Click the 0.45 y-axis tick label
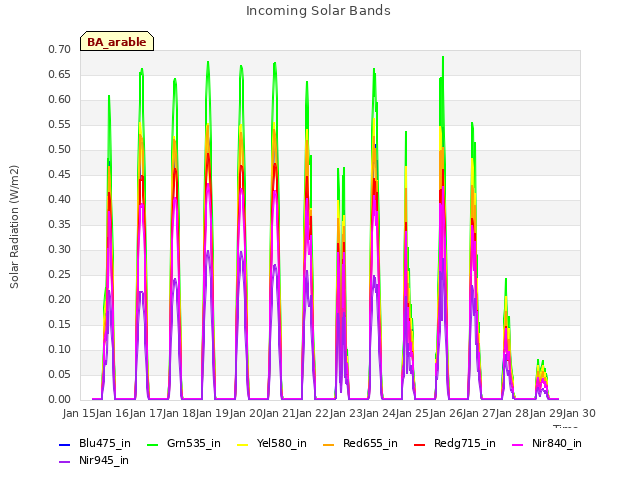Image resolution: width=640 pixels, height=480 pixels. pos(60,175)
